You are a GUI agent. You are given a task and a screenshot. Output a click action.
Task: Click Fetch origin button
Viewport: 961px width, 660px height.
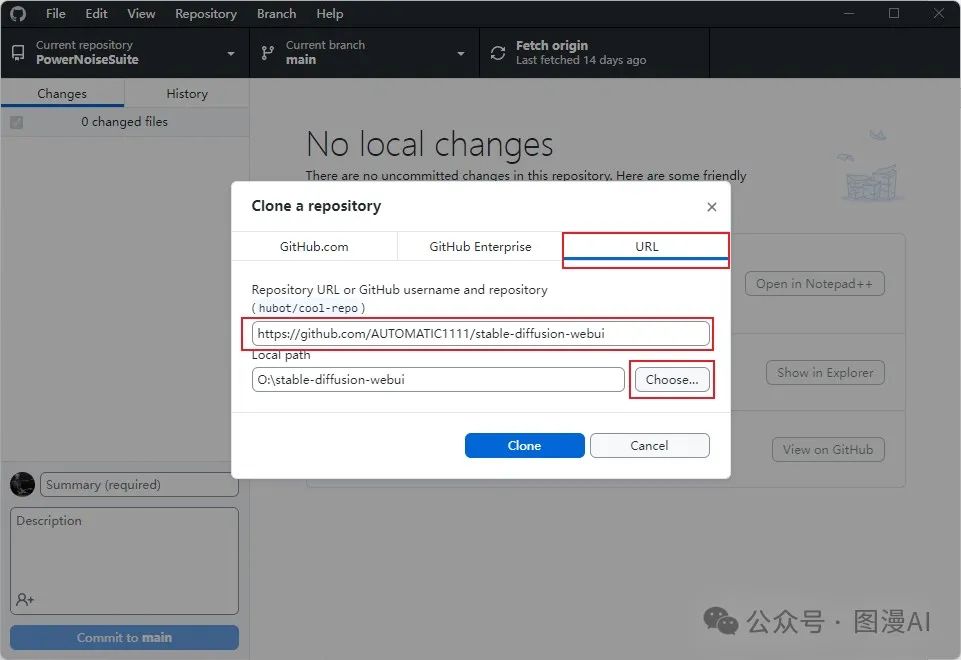[x=594, y=53]
